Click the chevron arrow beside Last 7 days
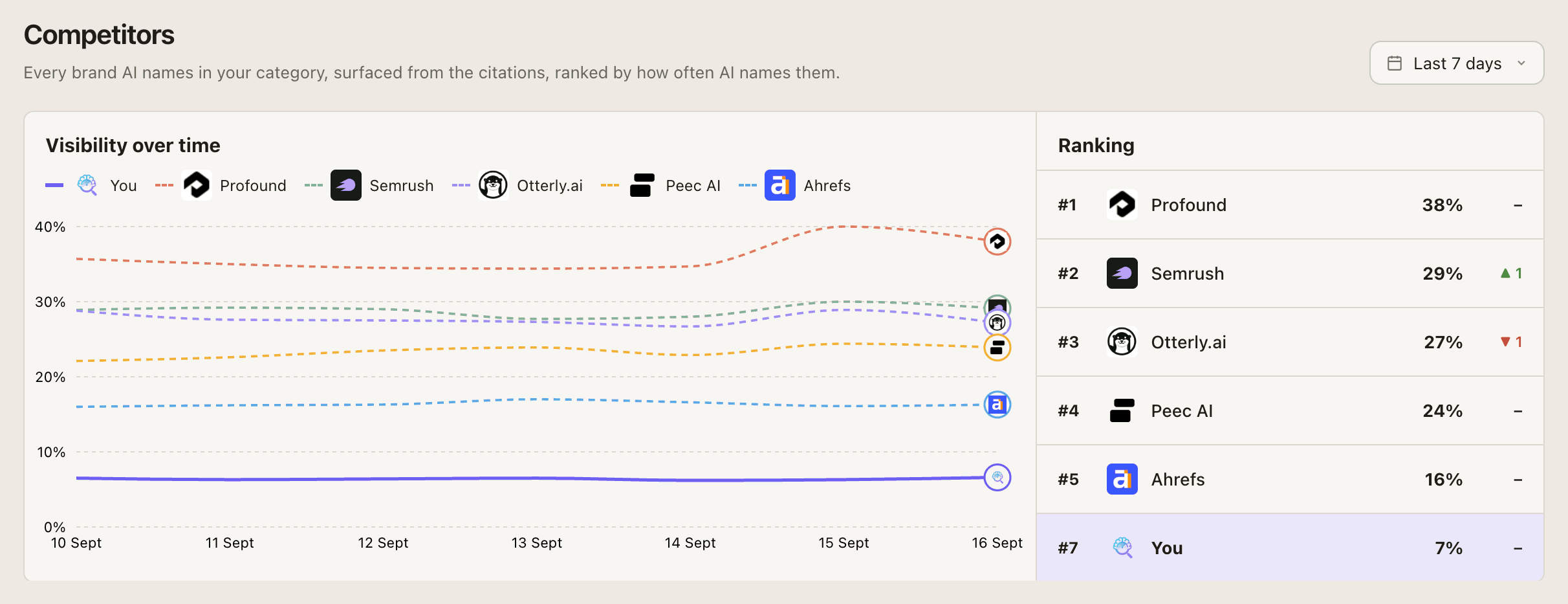Image resolution: width=1568 pixels, height=604 pixels. coord(1521,63)
